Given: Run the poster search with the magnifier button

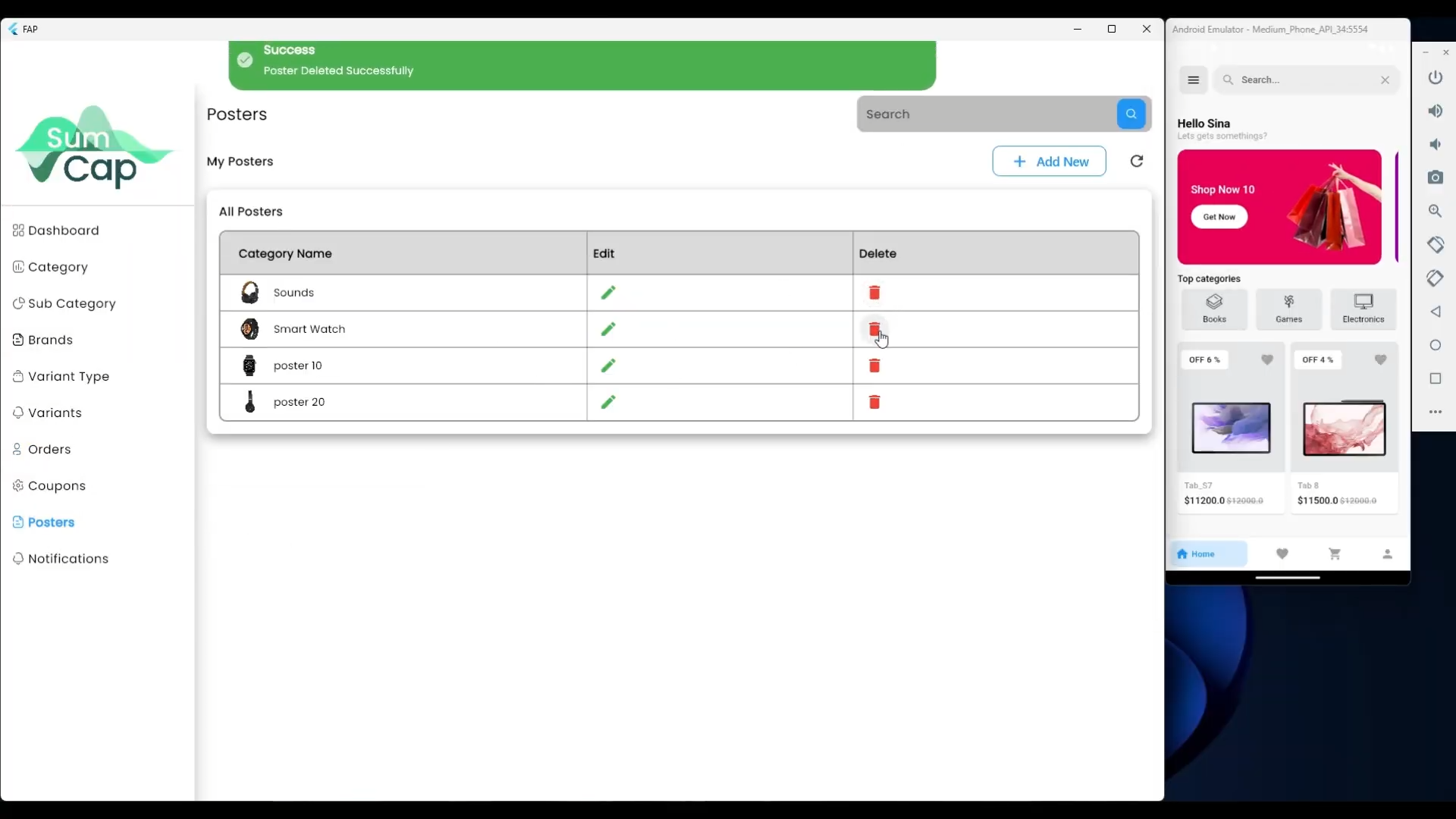Looking at the screenshot, I should [1131, 114].
